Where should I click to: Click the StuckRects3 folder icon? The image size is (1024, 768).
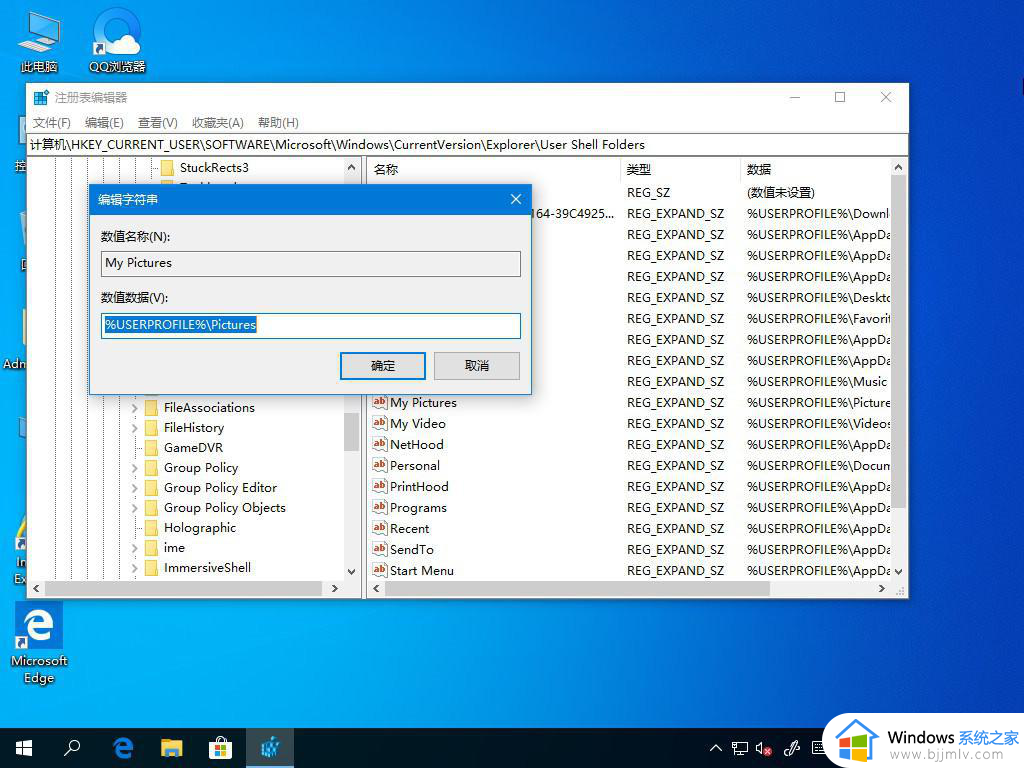click(167, 168)
